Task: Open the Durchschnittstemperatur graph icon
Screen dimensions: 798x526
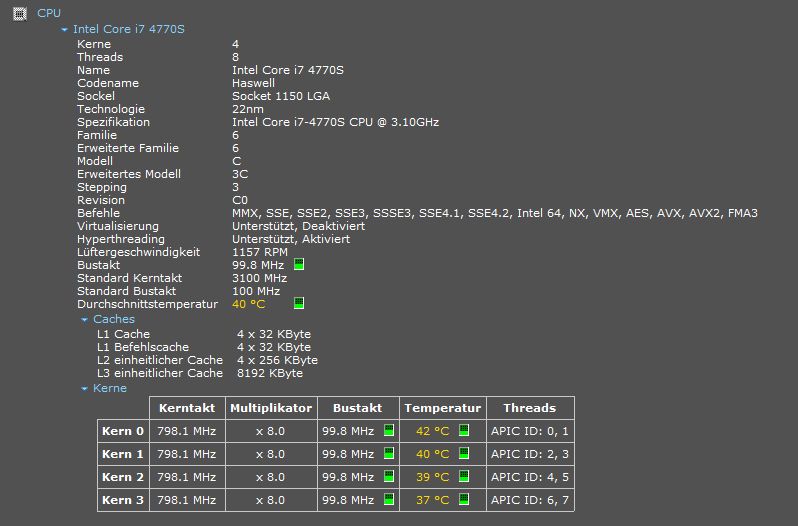Action: pos(299,303)
